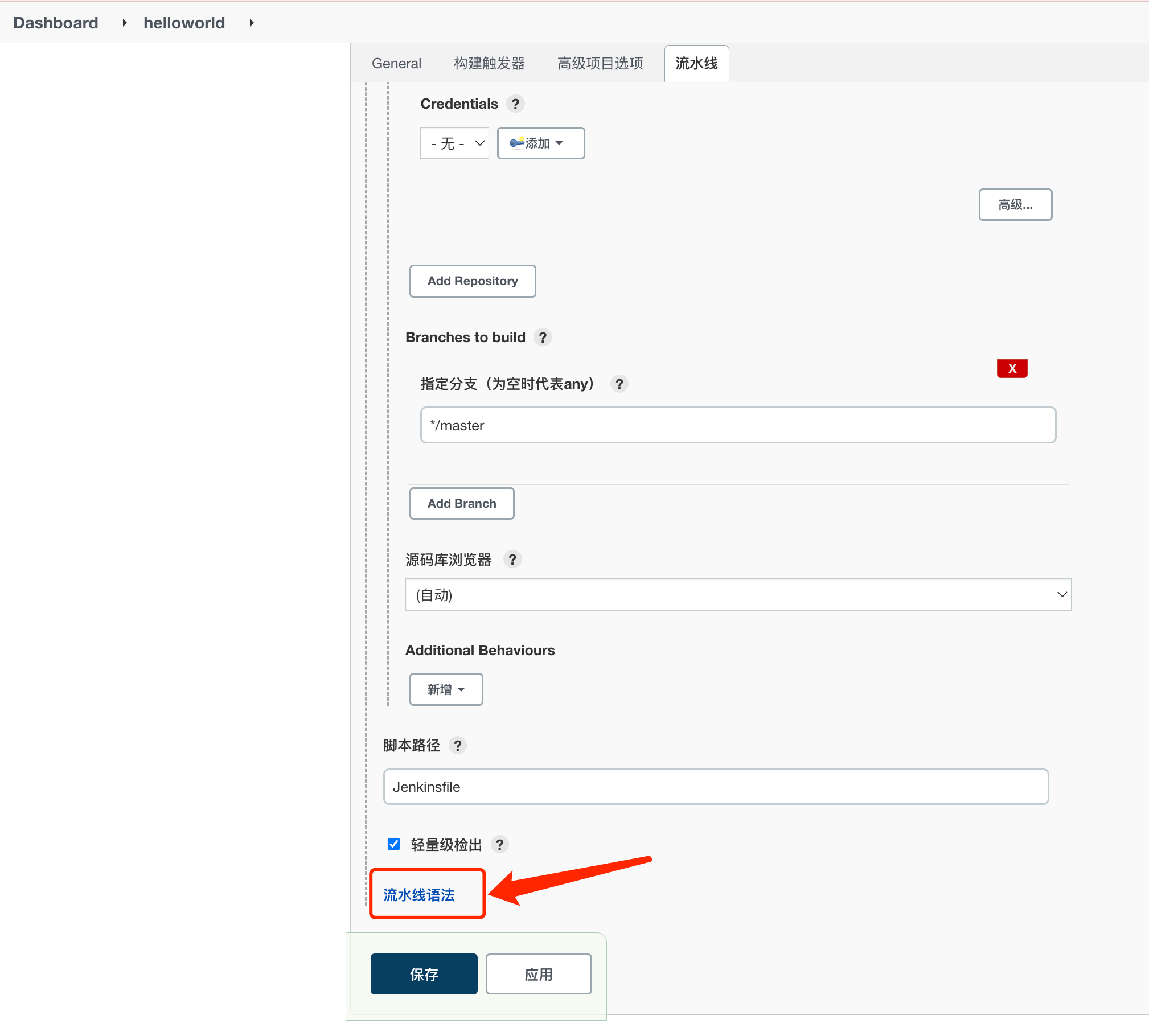Open helloworld breadcrumb link
This screenshot has width=1149, height=1036.
coord(184,23)
